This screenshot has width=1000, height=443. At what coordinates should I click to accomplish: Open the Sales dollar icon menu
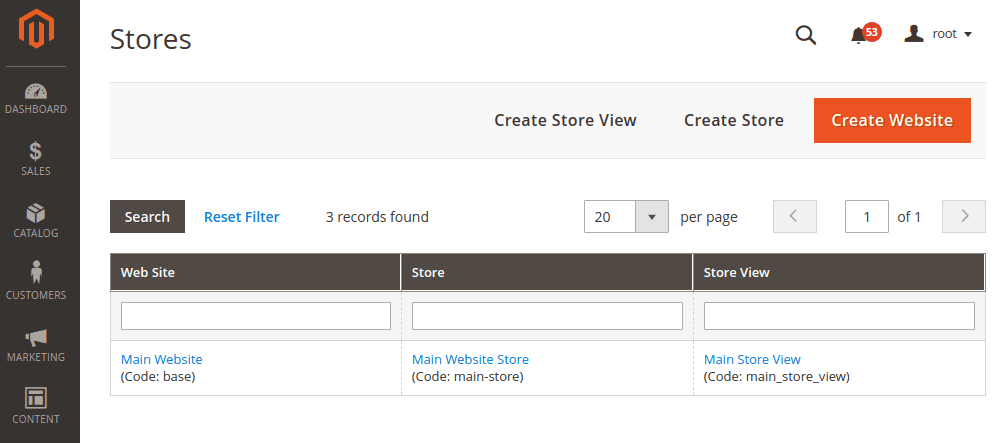tap(36, 159)
